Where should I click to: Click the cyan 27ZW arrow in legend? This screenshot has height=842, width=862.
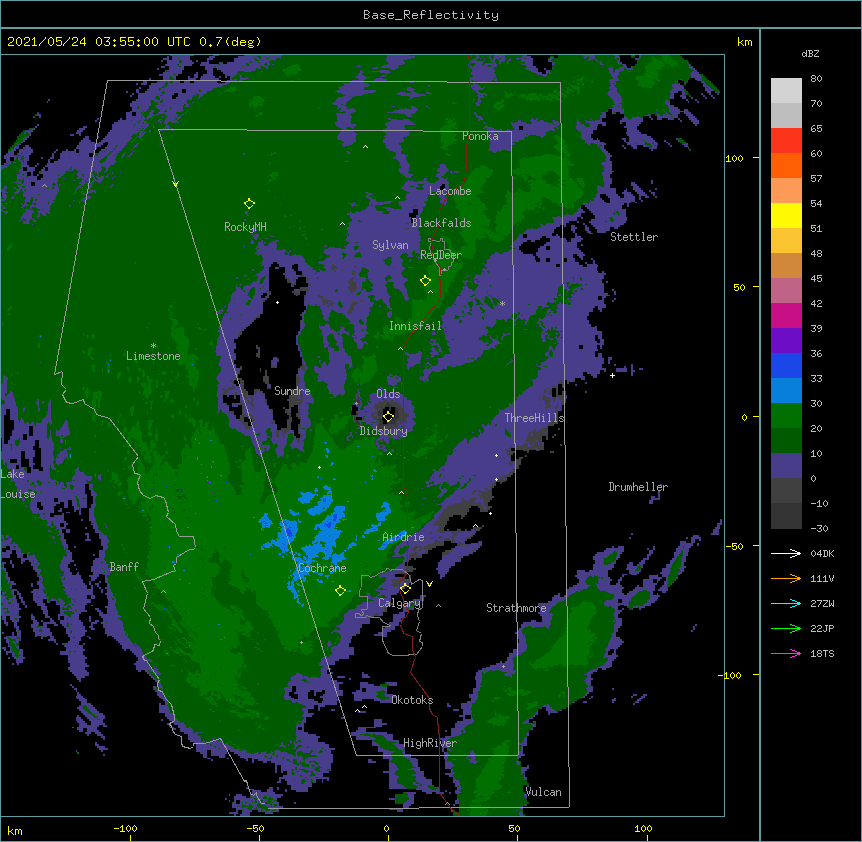(786, 603)
